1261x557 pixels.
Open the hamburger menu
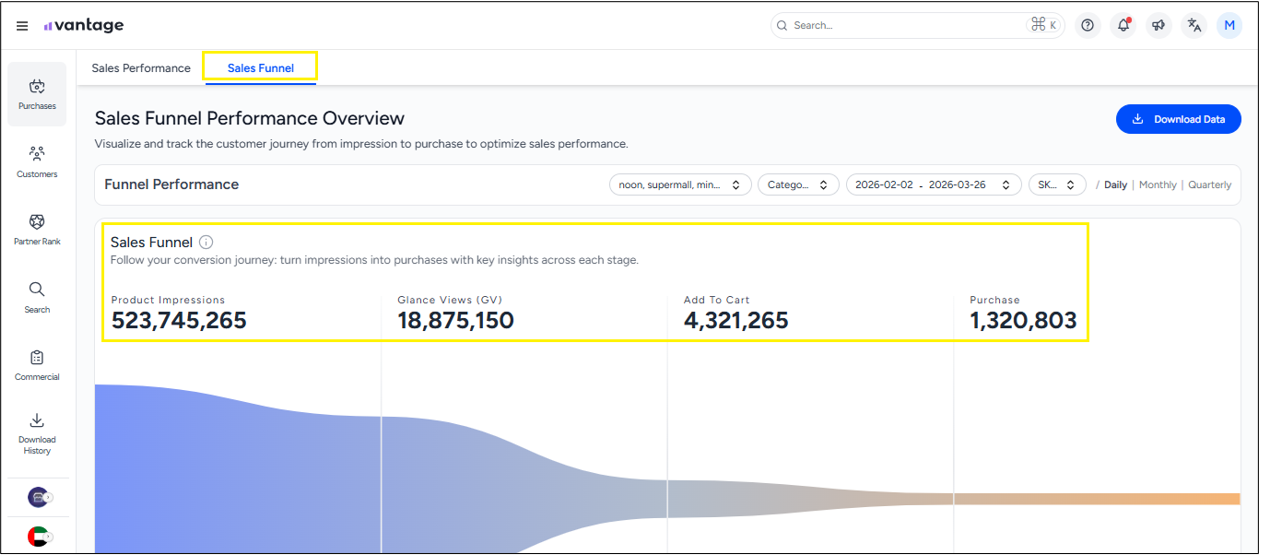point(22,26)
